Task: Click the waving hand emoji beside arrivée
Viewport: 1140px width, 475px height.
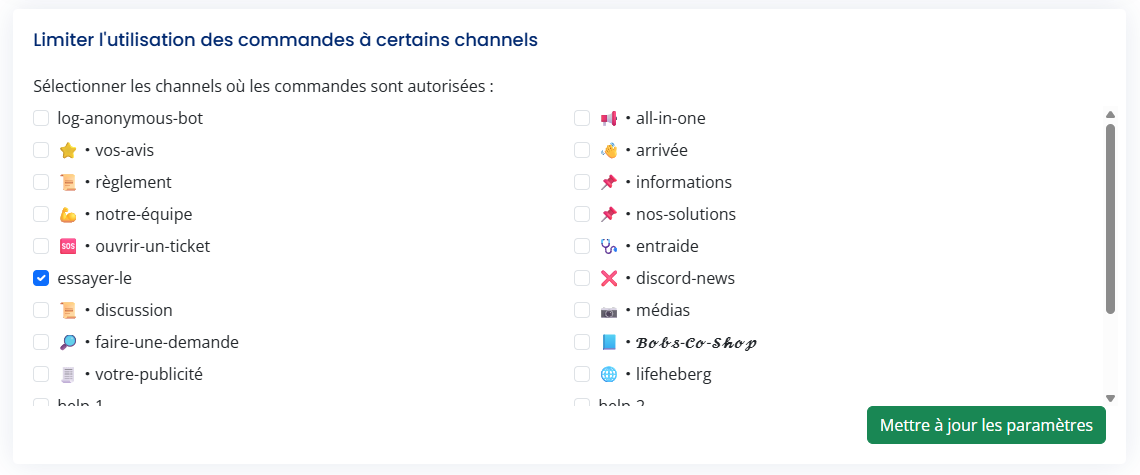Action: tap(609, 150)
